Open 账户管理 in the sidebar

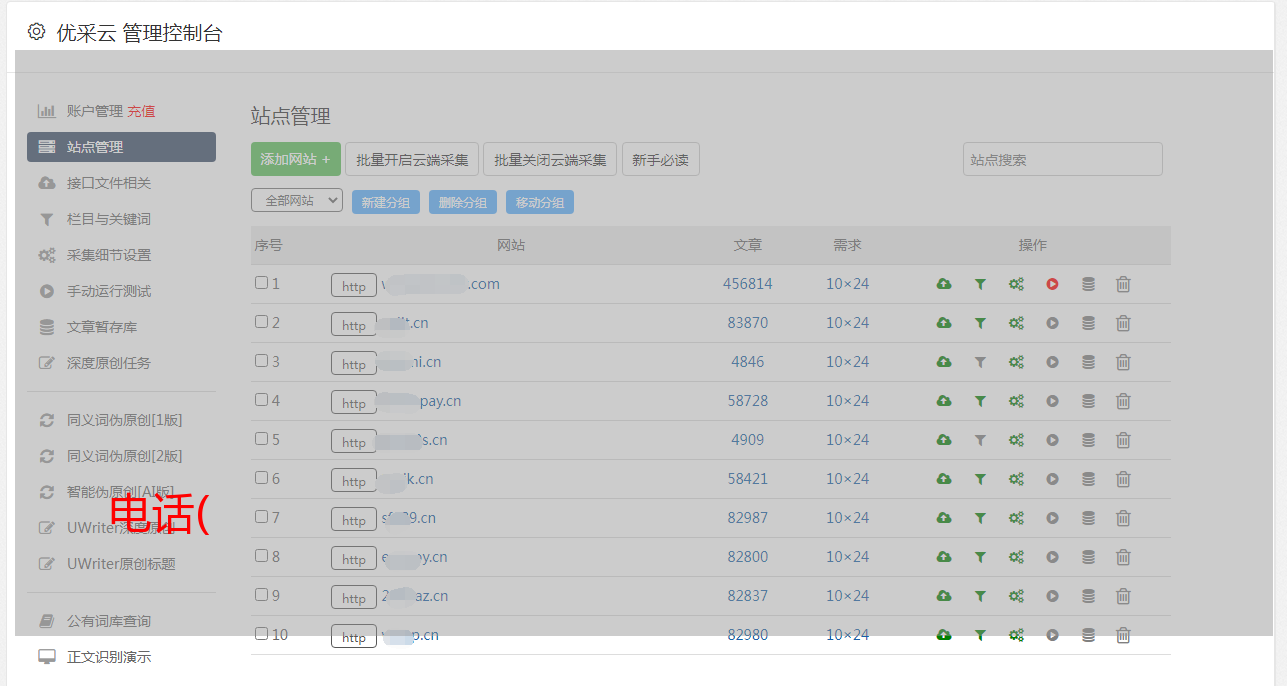(95, 111)
